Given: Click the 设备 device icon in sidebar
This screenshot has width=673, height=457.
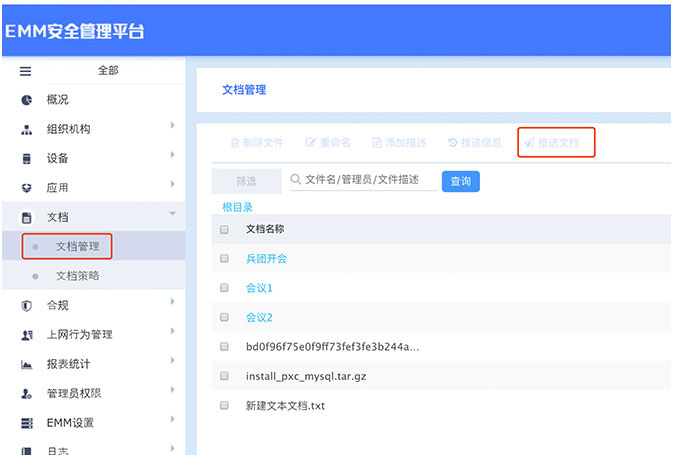Looking at the screenshot, I should tap(27, 159).
